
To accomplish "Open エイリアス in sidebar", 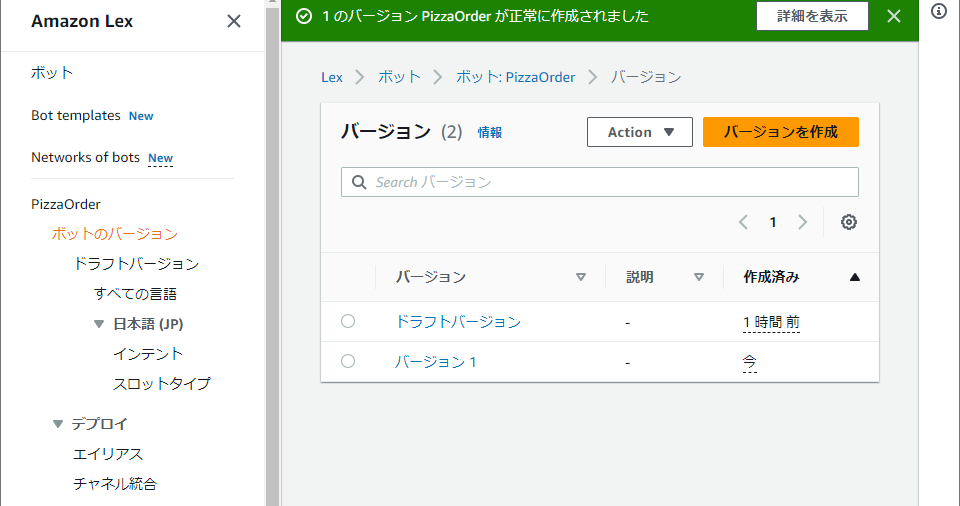I will pyautogui.click(x=108, y=454).
